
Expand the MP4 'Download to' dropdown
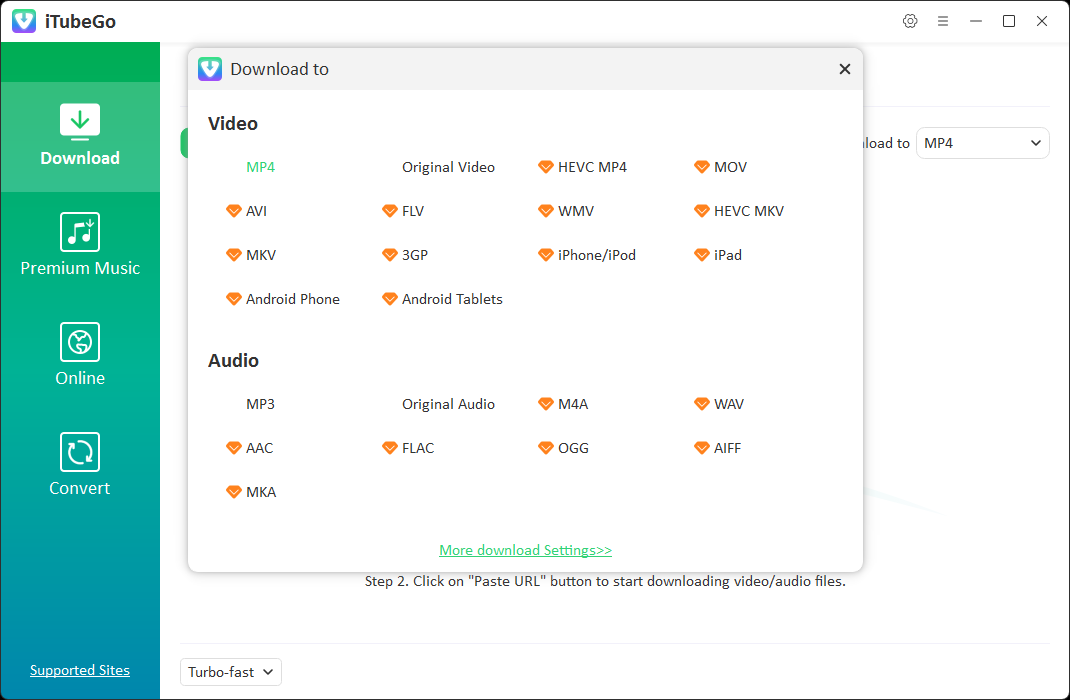click(x=982, y=143)
